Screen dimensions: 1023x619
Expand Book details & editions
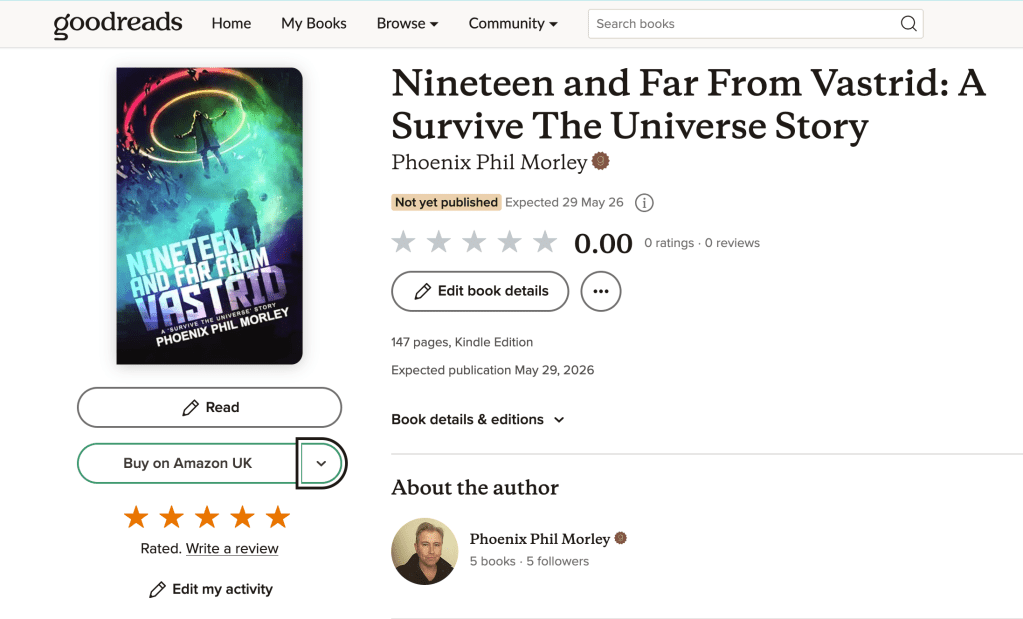coord(478,419)
